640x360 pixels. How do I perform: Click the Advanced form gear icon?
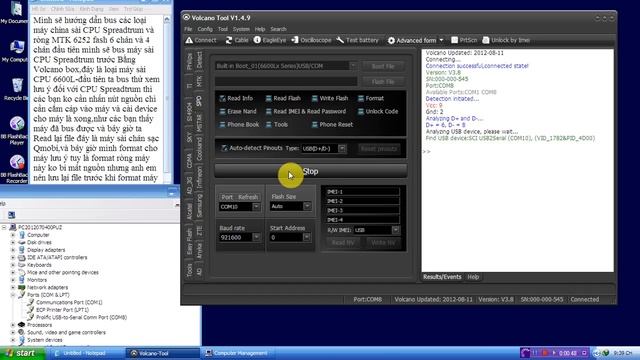tap(391, 40)
